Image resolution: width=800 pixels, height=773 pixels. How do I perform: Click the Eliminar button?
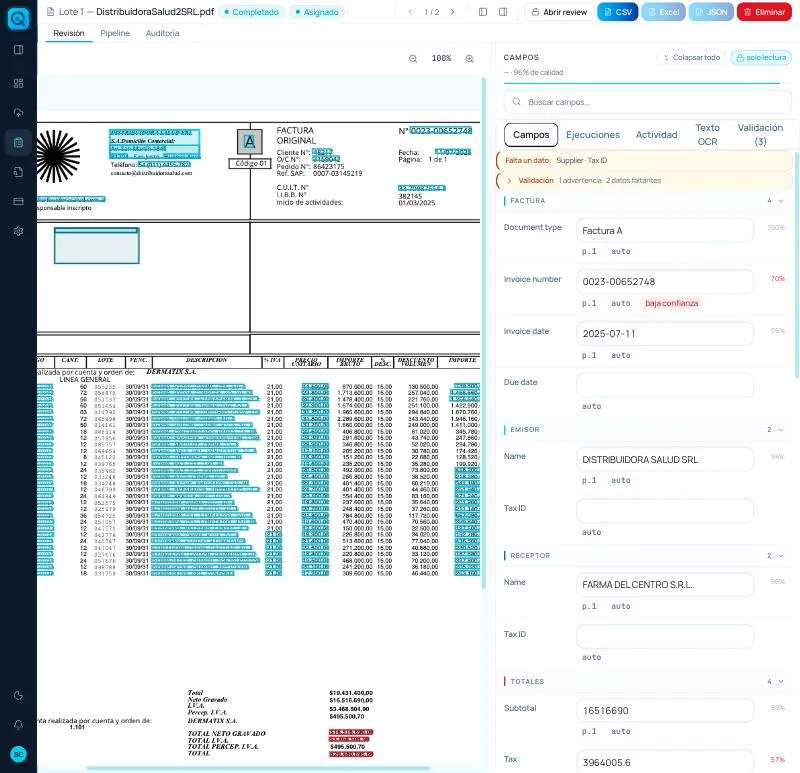pyautogui.click(x=764, y=12)
